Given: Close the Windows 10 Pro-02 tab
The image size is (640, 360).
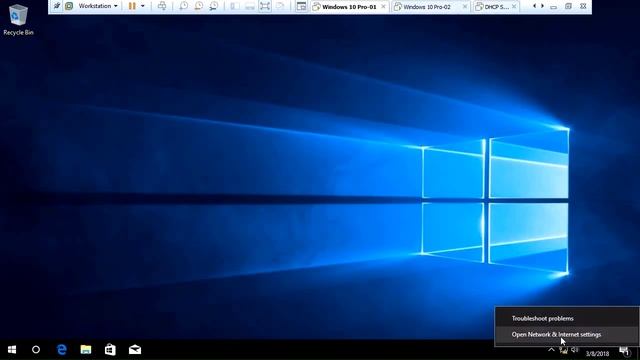Looking at the screenshot, I should pos(465,7).
